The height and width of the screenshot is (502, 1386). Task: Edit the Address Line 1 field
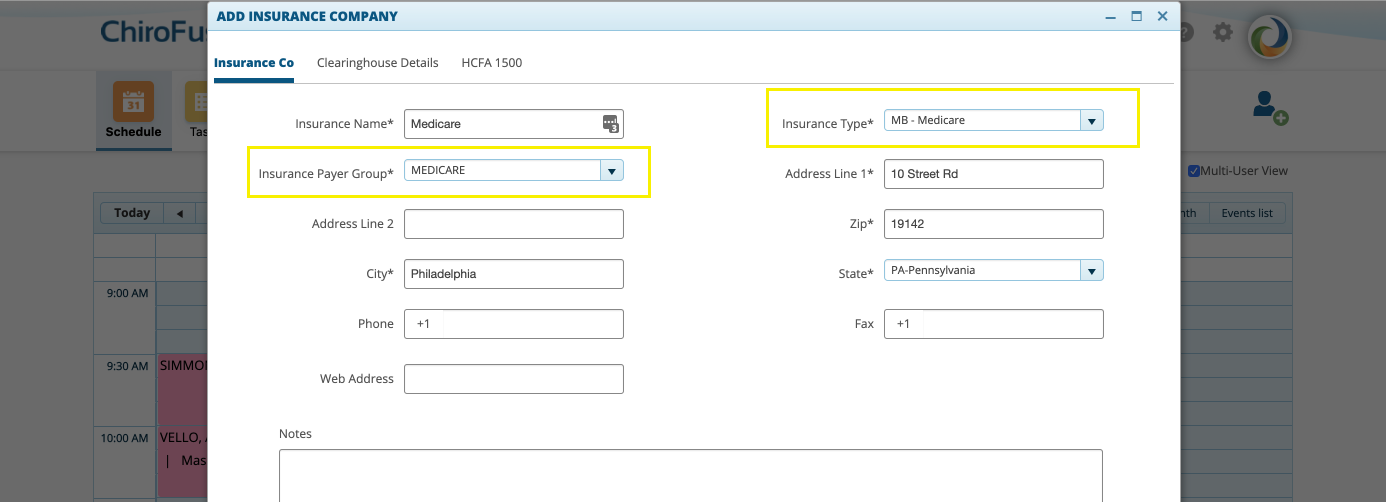point(994,174)
